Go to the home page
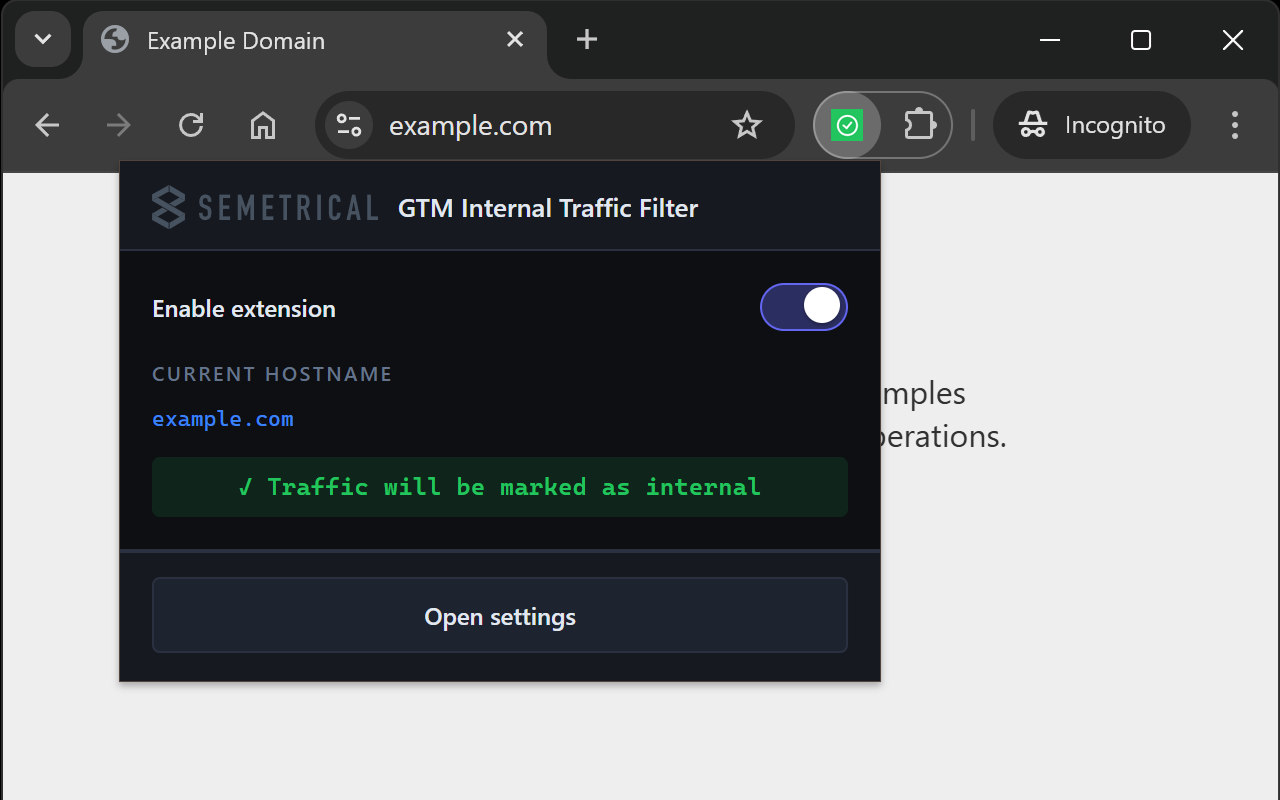The image size is (1280, 800). coord(263,125)
